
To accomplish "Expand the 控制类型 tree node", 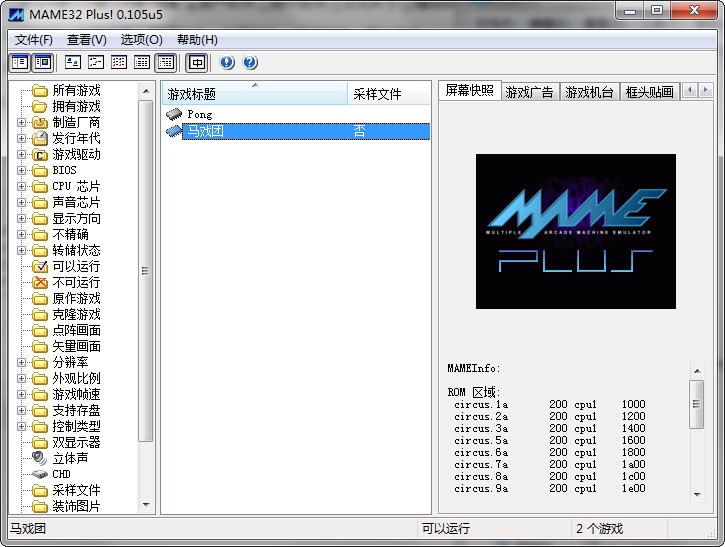I will [x=21, y=426].
